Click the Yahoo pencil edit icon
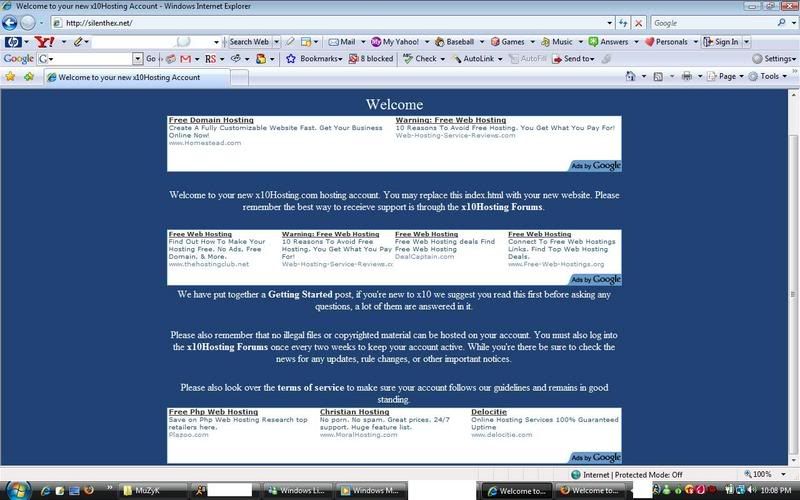The image size is (800, 500). tap(78, 42)
